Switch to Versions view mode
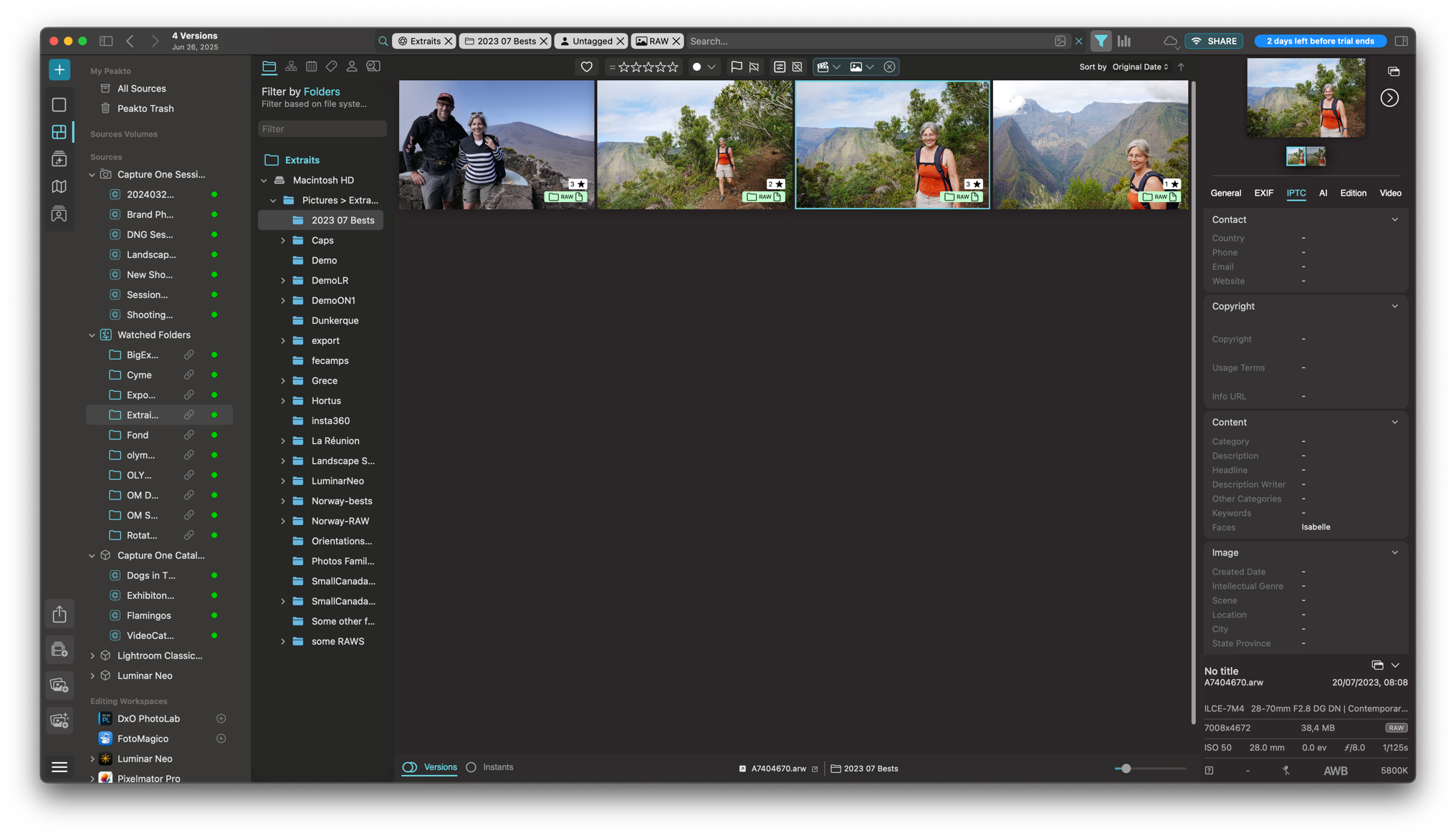Screen dimensions: 1456x836 [430, 767]
